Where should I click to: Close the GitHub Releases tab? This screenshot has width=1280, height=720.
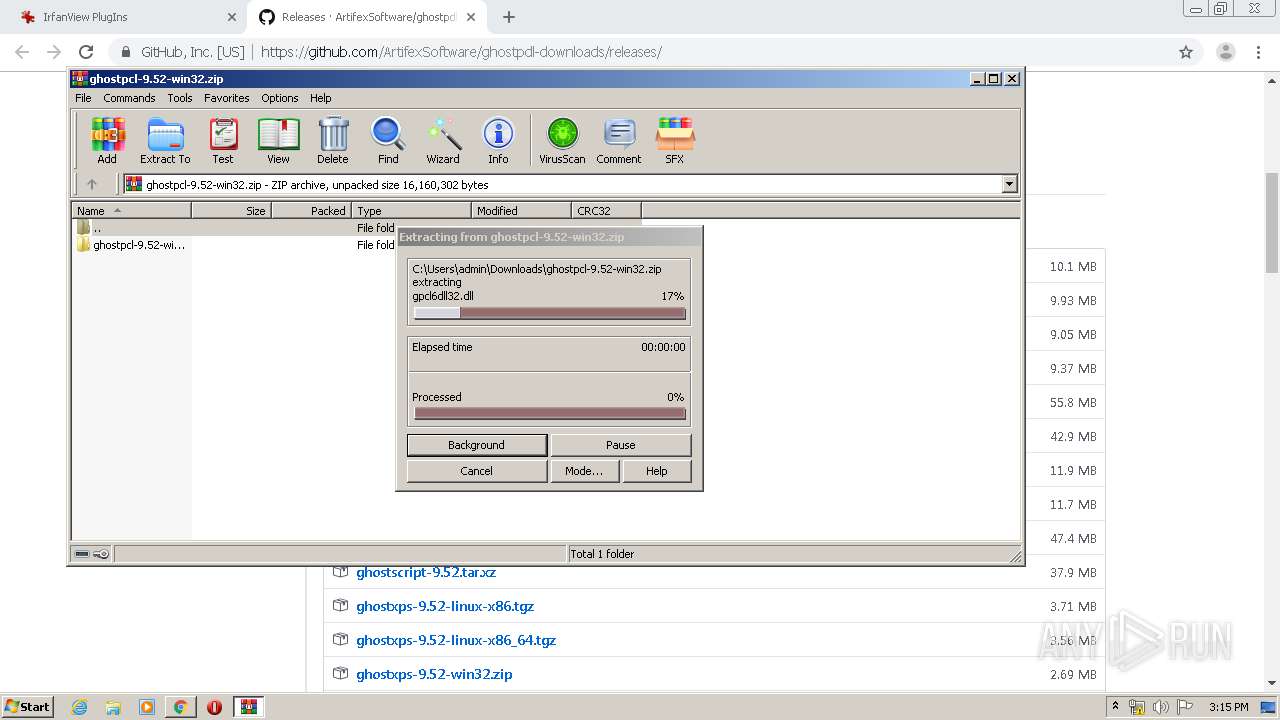pyautogui.click(x=470, y=17)
